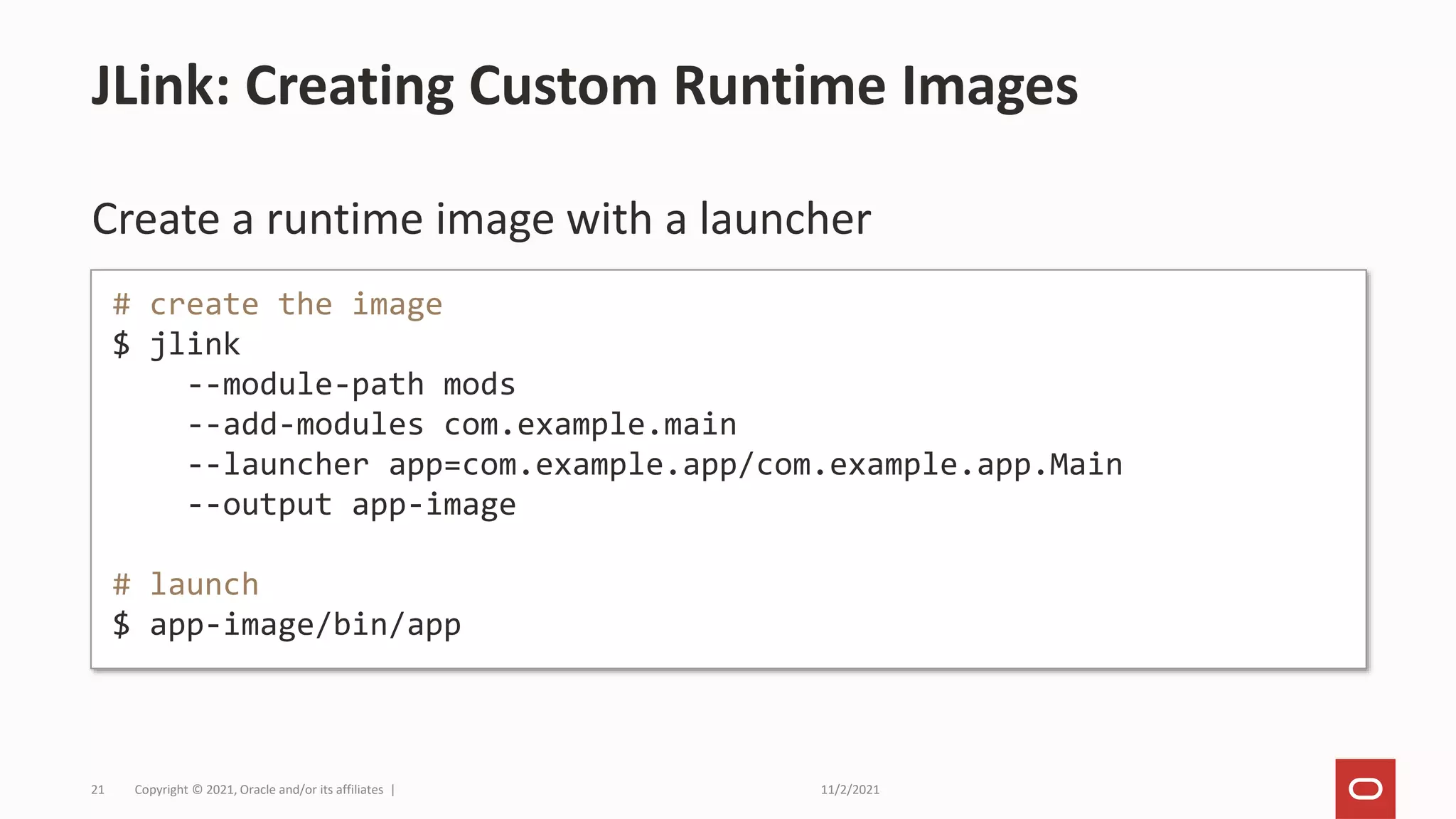1456x819 pixels.
Task: Click the '$ app-image/bin/app' command
Action: tap(287, 625)
